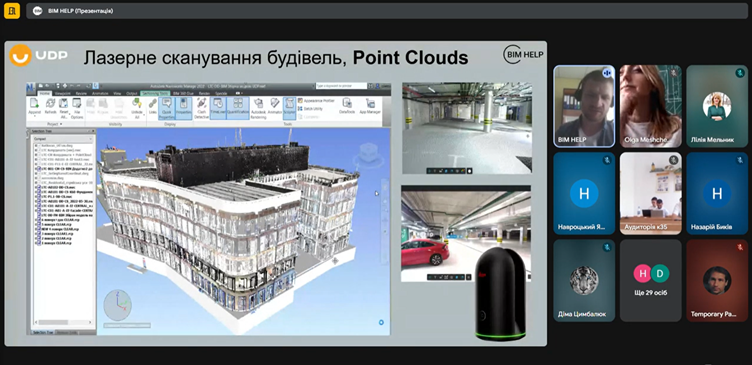Image resolution: width=752 pixels, height=365 pixels.
Task: Open the 'Ще 29 осіб' participants tile
Action: (650, 281)
